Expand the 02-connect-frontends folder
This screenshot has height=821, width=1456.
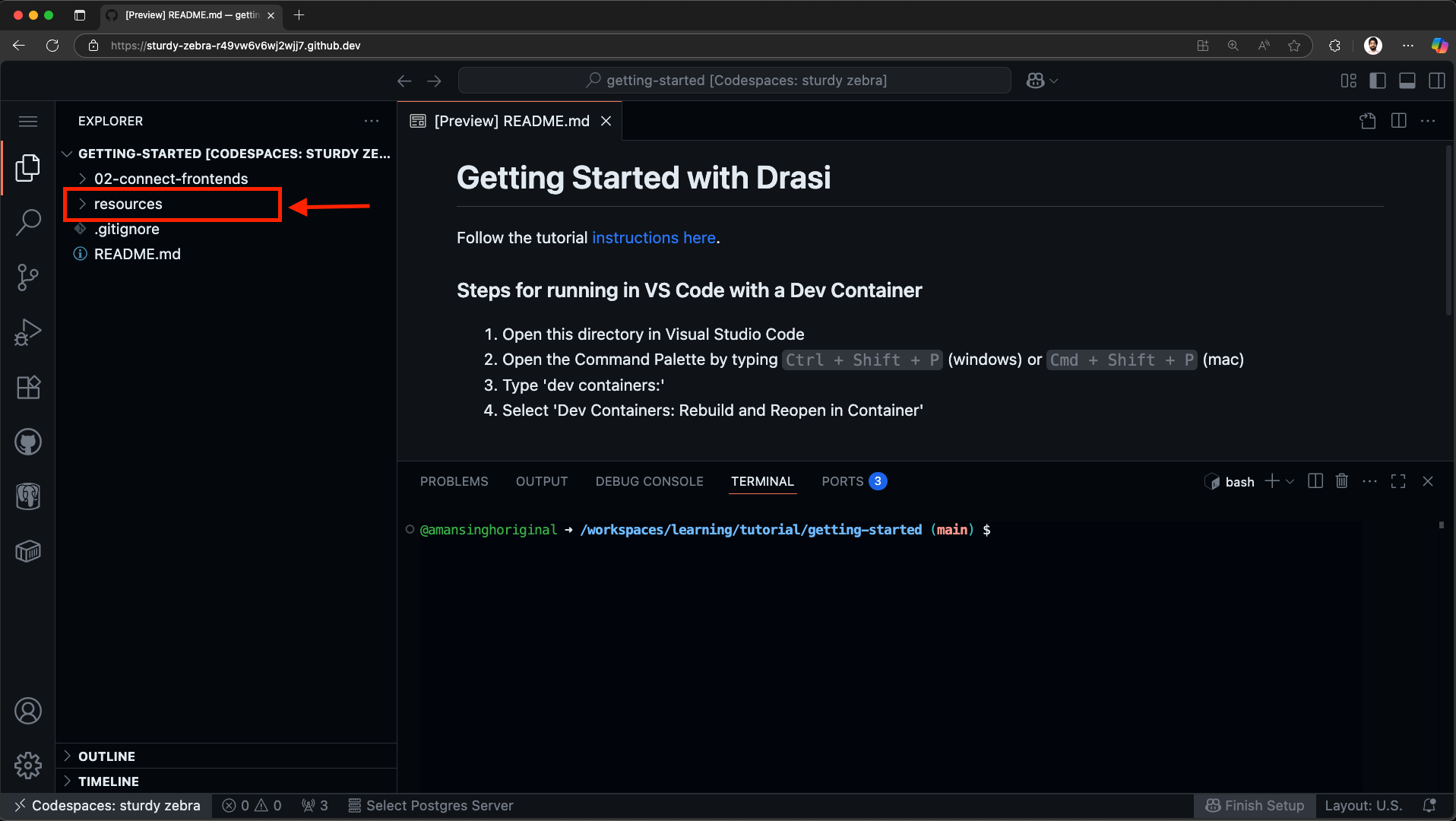point(170,179)
